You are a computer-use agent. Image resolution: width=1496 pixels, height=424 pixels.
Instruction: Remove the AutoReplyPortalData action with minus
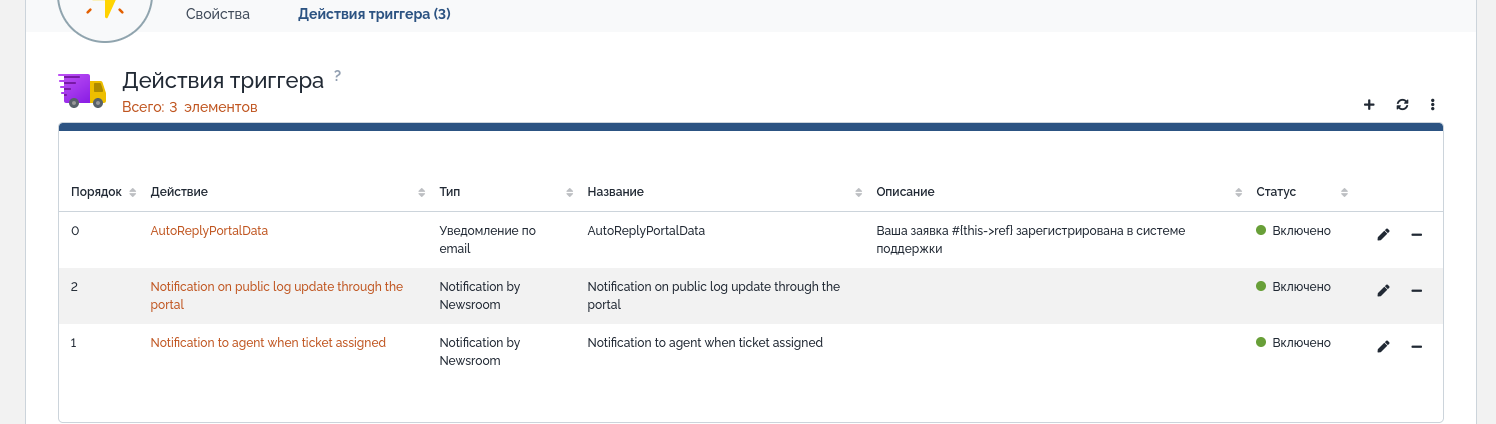pos(1416,234)
